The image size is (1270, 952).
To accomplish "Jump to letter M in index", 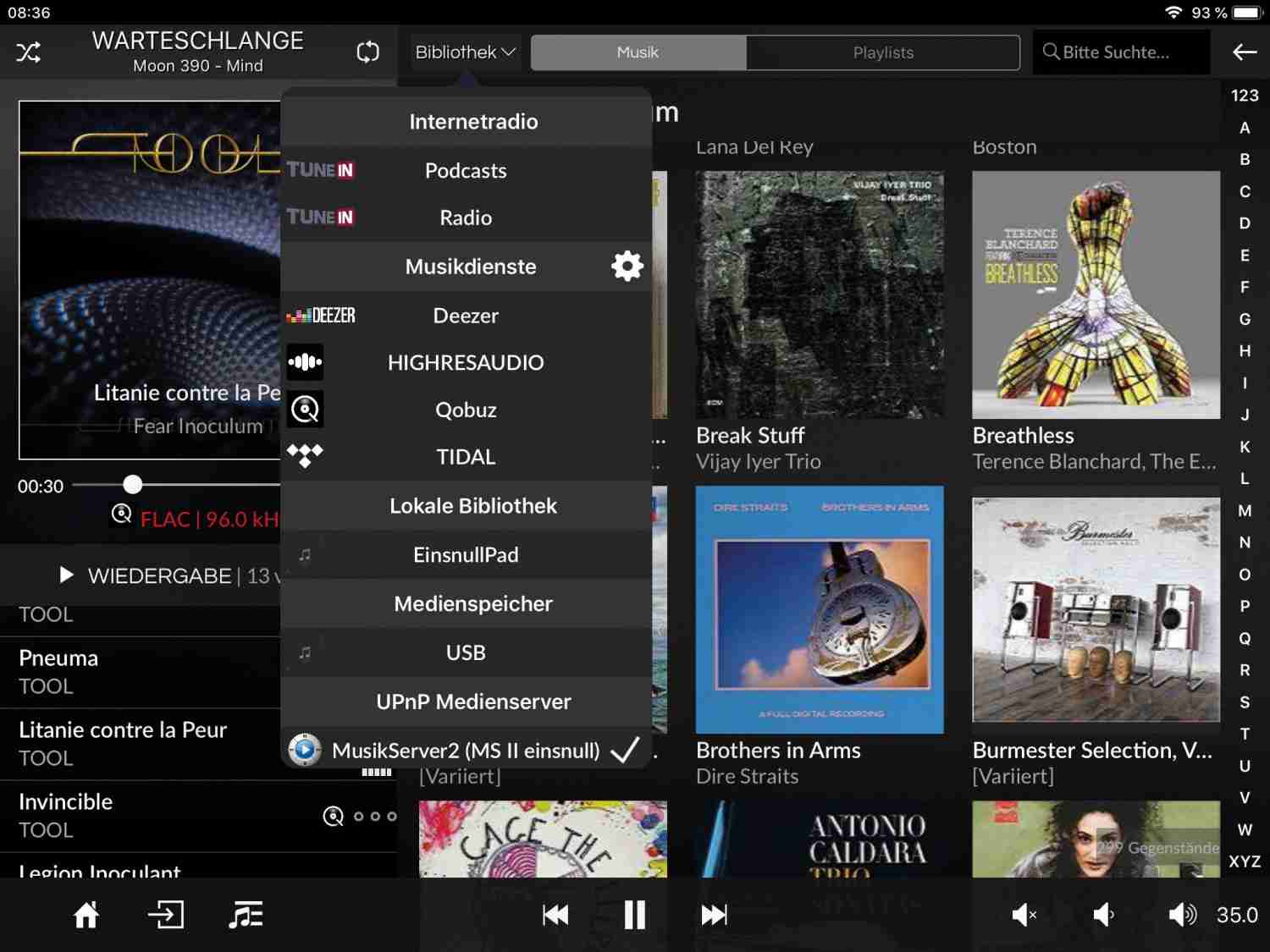I will pos(1245,510).
